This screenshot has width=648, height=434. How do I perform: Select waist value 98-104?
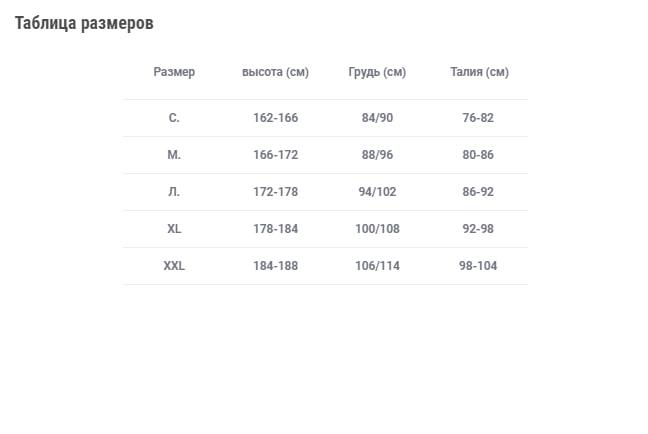(478, 266)
